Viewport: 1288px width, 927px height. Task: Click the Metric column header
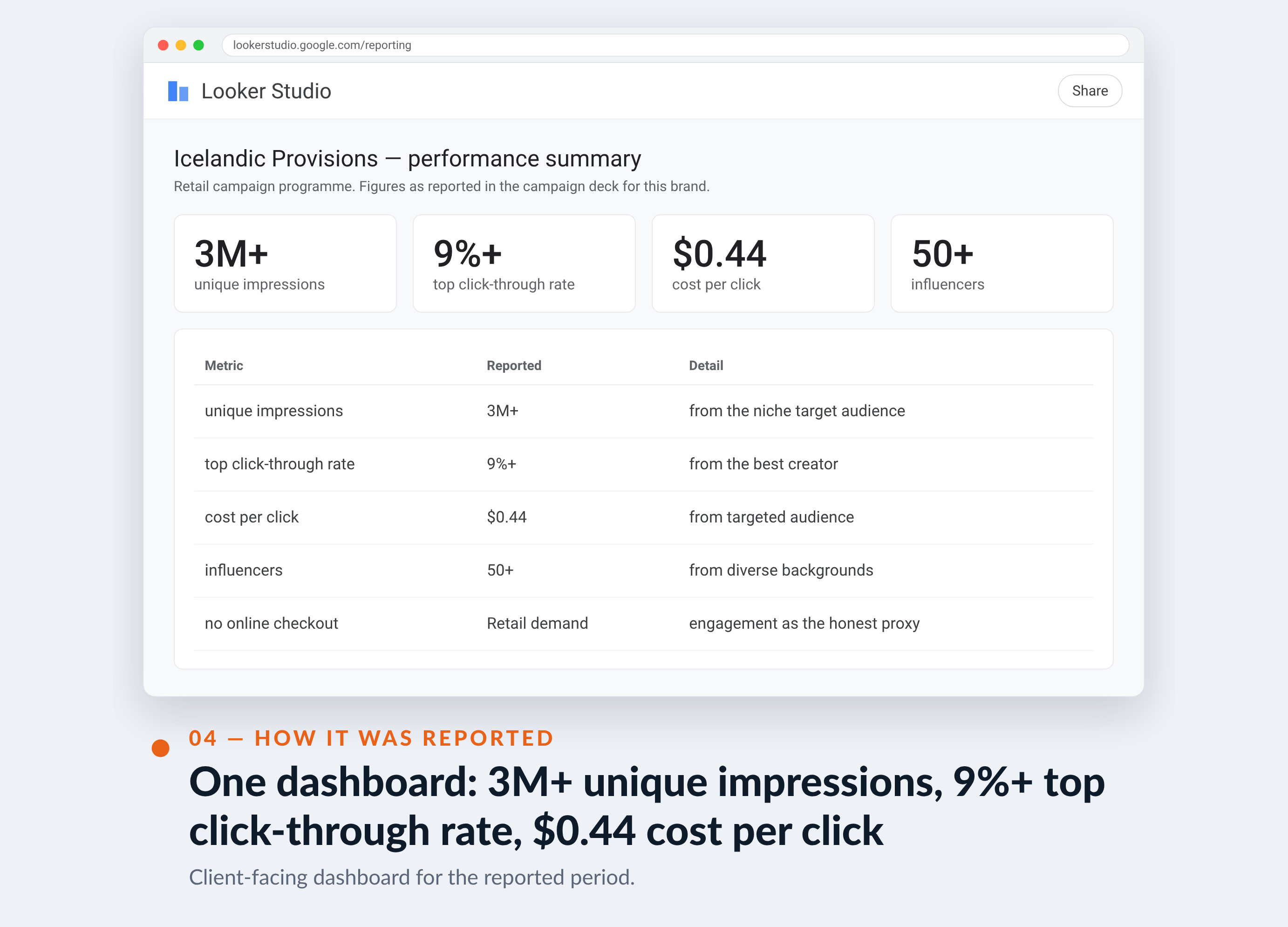point(224,365)
